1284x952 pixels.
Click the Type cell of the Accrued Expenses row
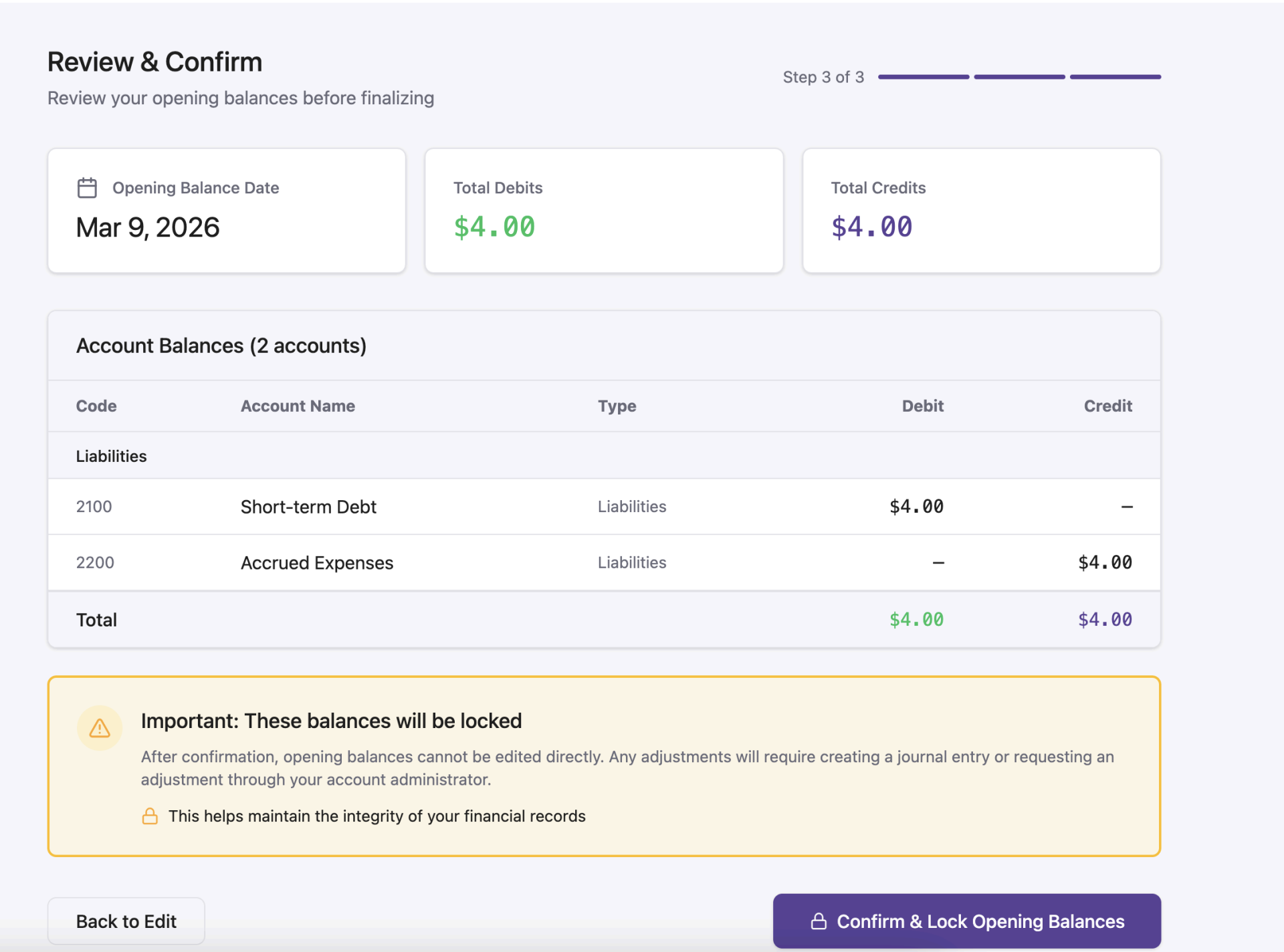[632, 562]
